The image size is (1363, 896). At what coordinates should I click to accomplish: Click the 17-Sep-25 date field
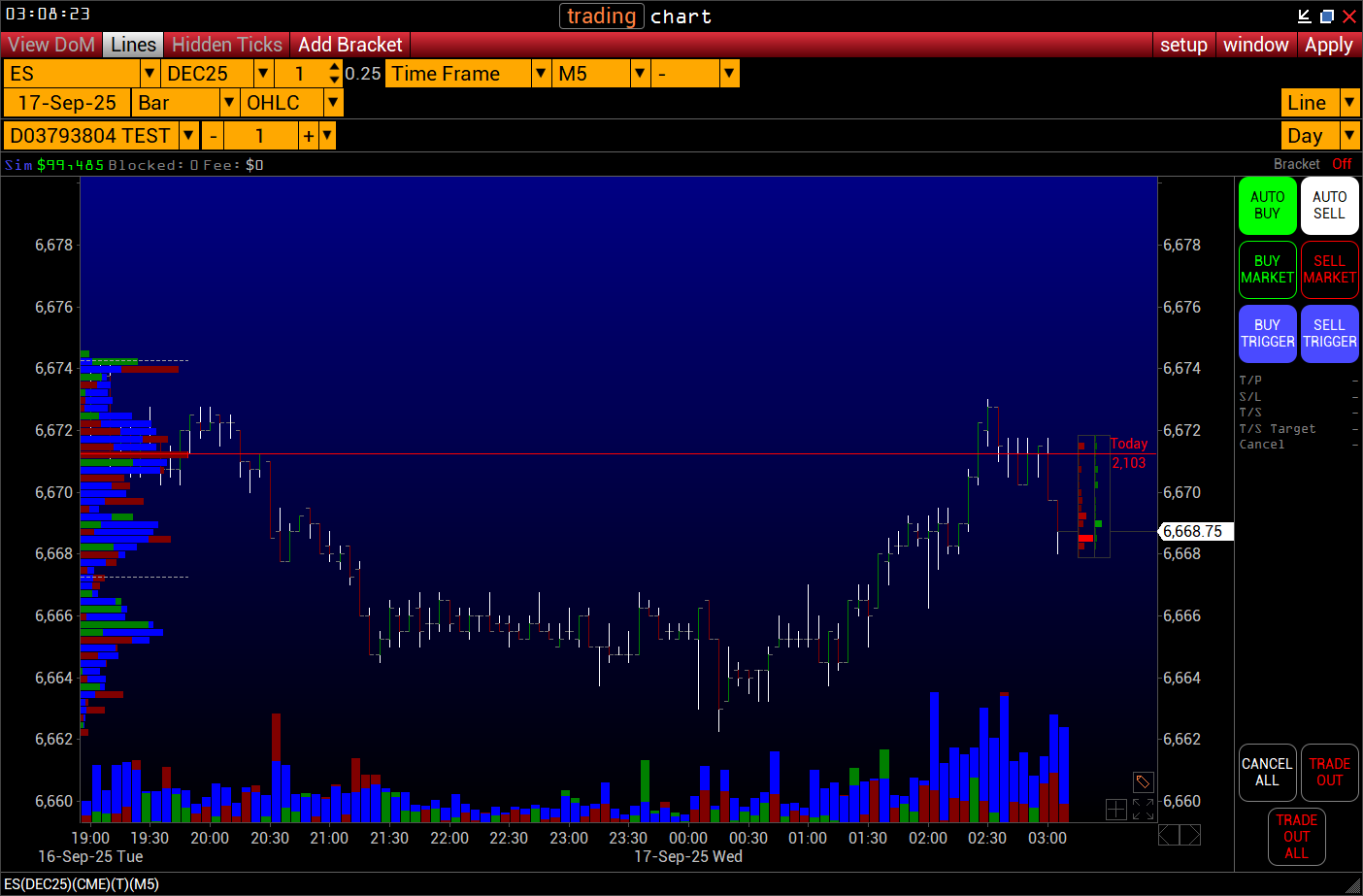[x=67, y=103]
